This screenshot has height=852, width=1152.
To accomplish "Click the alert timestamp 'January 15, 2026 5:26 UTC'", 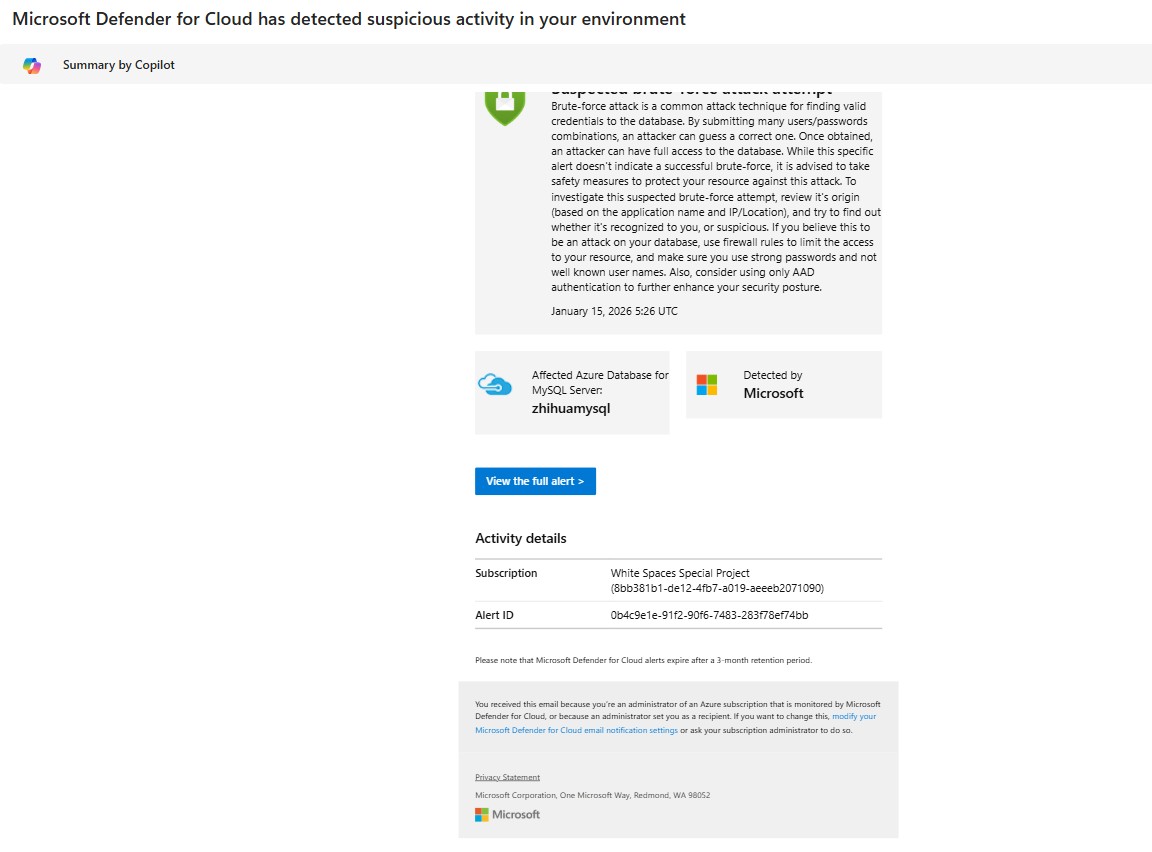I will (x=615, y=311).
